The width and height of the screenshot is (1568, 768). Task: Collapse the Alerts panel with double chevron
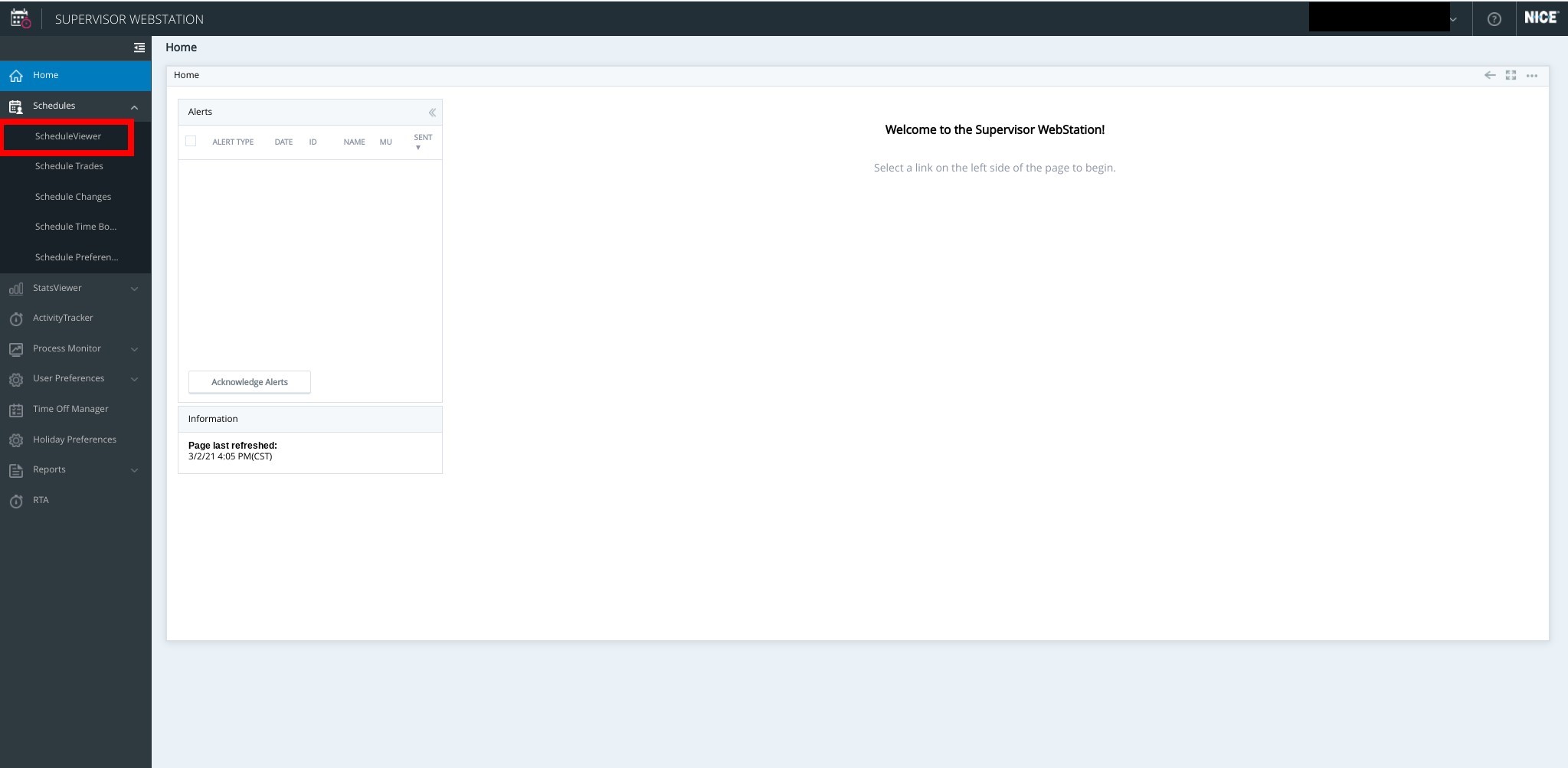[x=432, y=113]
